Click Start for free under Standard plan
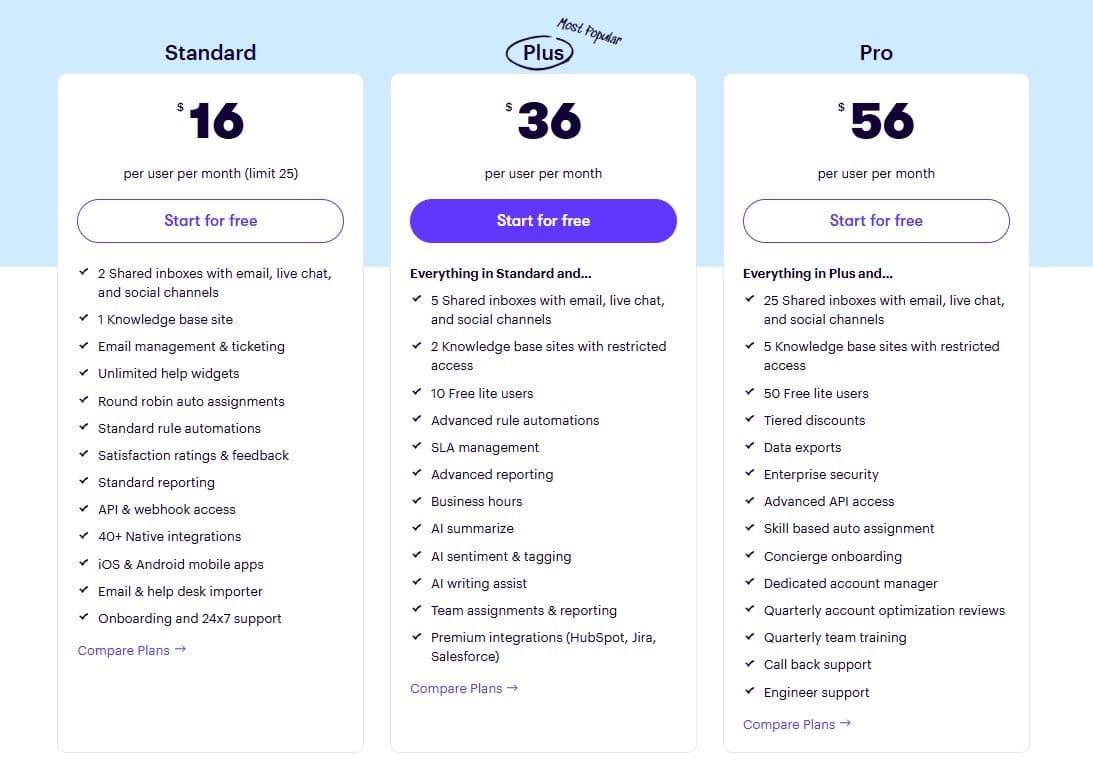The image size is (1093, 767). click(x=210, y=221)
